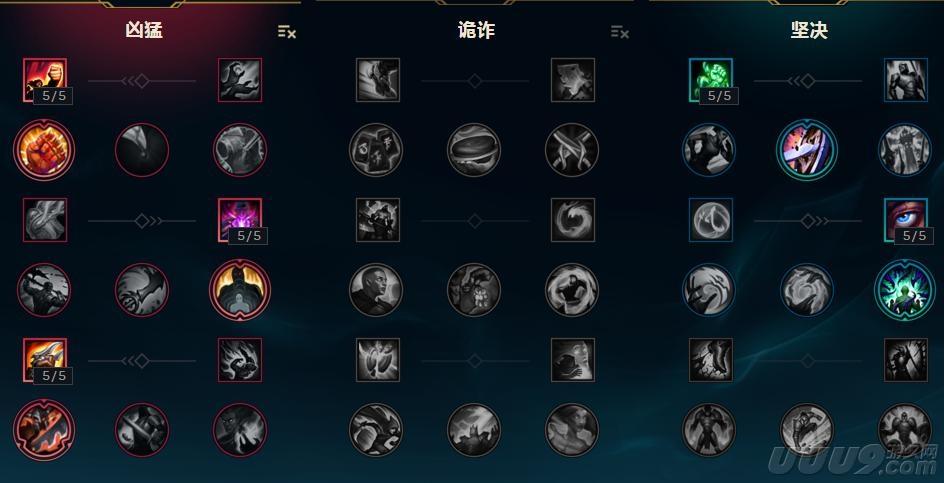The height and width of the screenshot is (483, 944).
Task: Select the sword mastery with 5/5 in 凶猛
Action: point(45,360)
